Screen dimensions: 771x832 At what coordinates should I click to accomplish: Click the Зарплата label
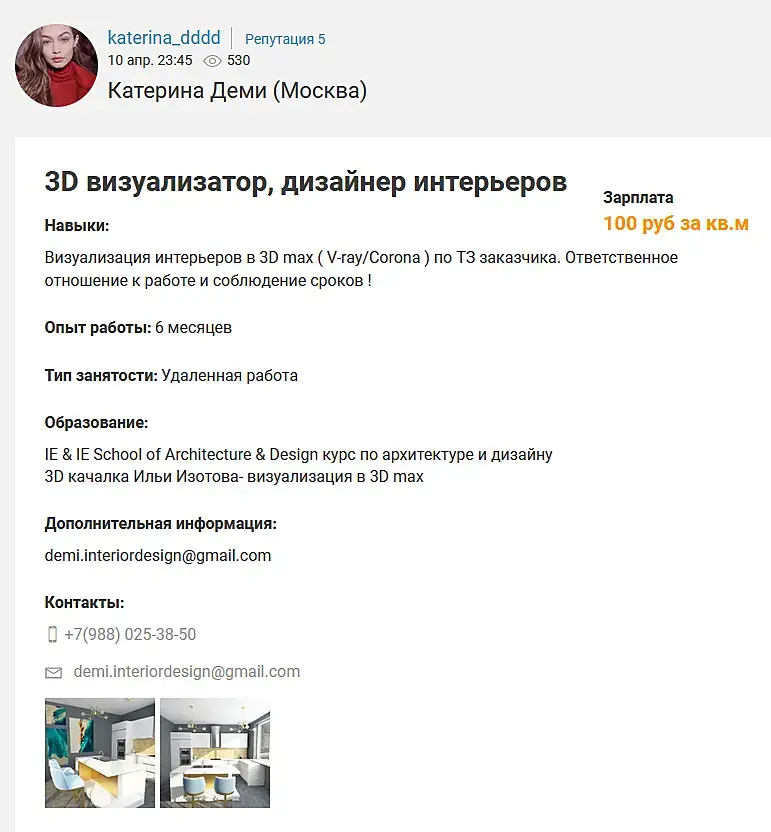coord(638,198)
